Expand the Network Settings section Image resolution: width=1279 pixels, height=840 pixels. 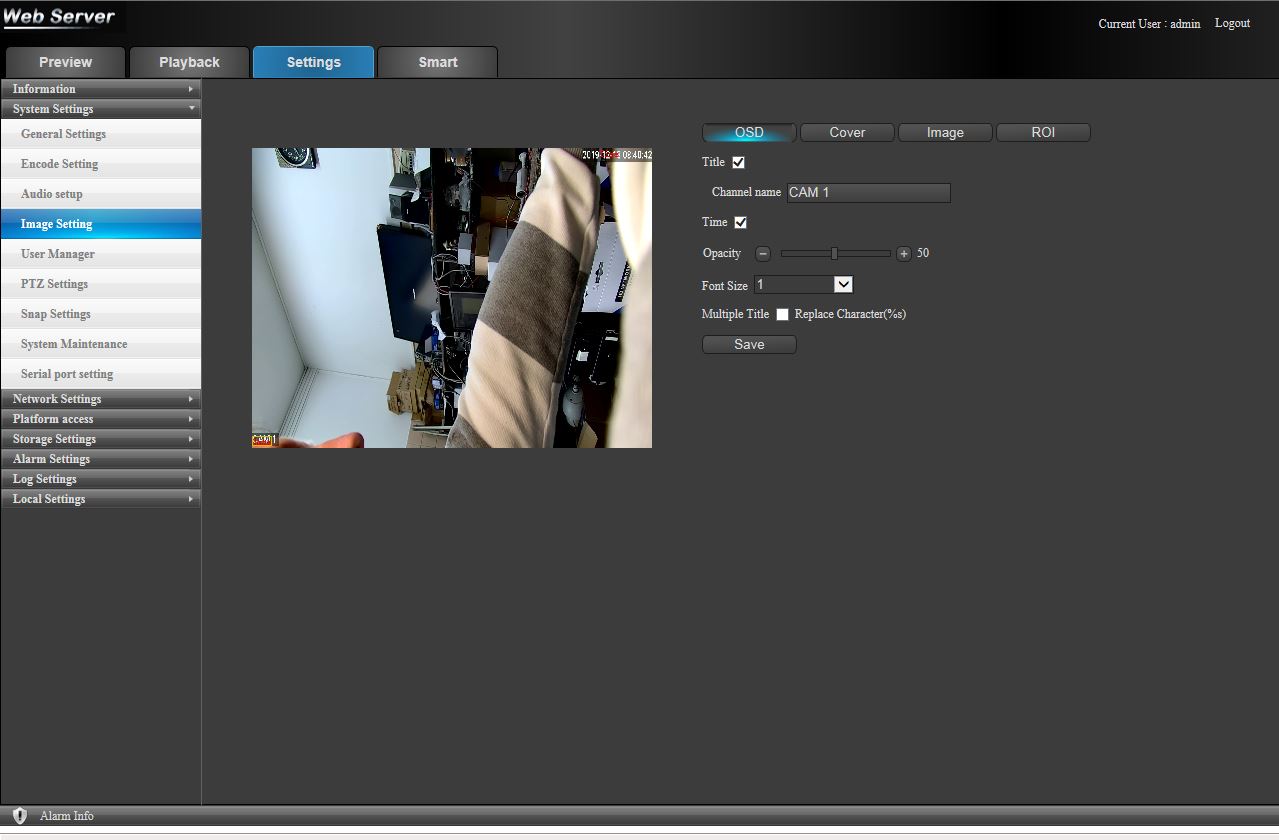point(100,399)
